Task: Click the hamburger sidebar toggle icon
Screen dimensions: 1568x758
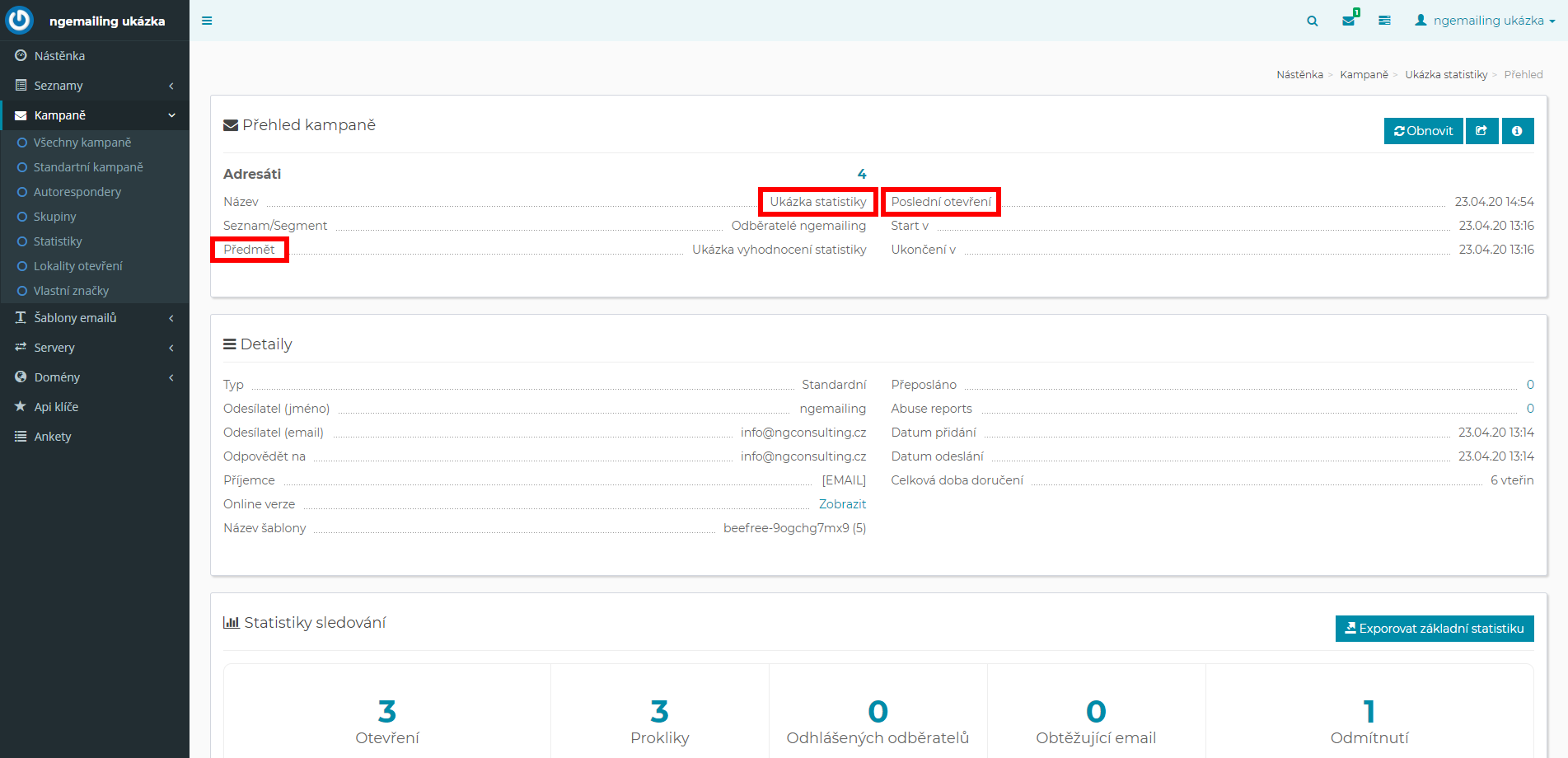Action: click(x=207, y=21)
